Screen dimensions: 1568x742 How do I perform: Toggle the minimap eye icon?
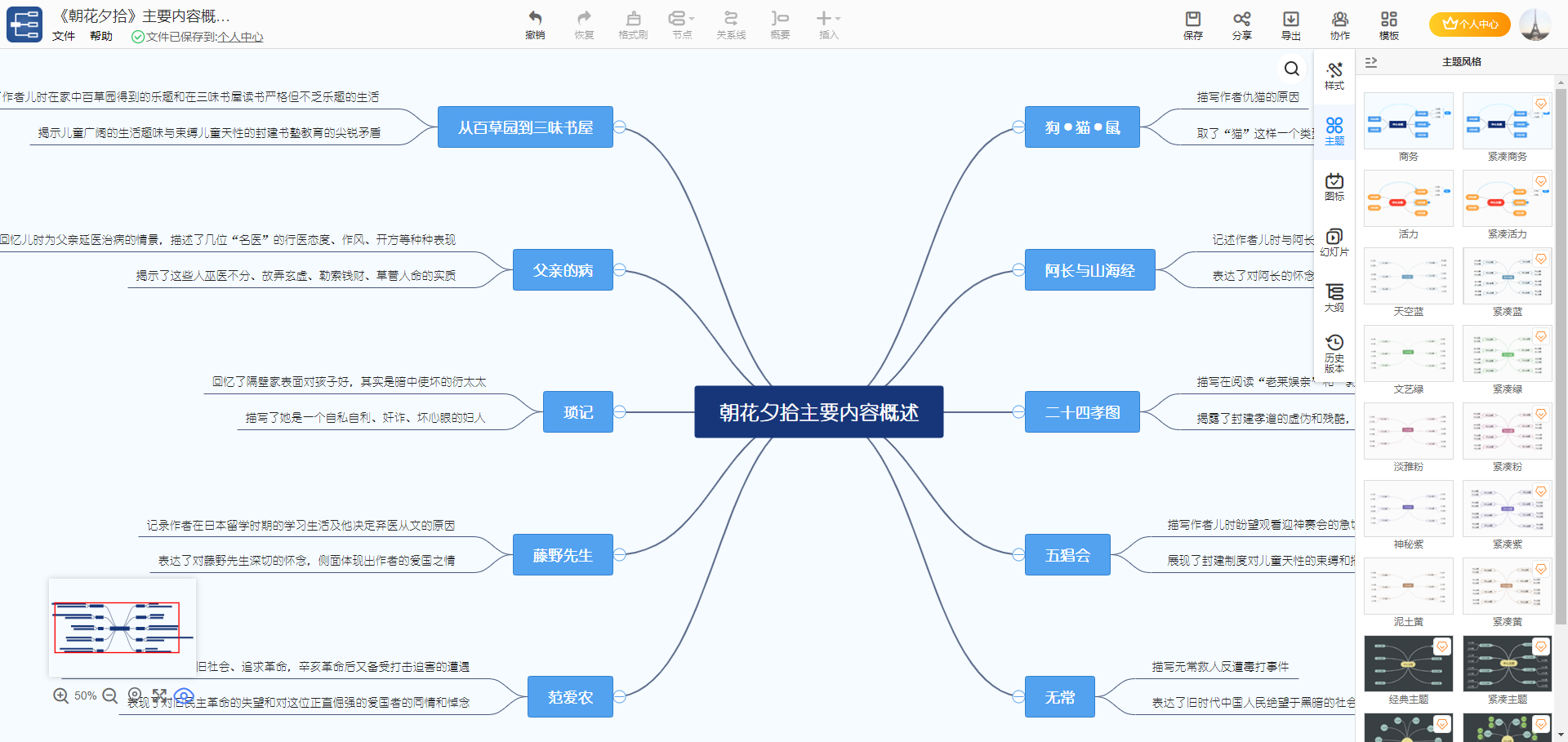pyautogui.click(x=185, y=695)
